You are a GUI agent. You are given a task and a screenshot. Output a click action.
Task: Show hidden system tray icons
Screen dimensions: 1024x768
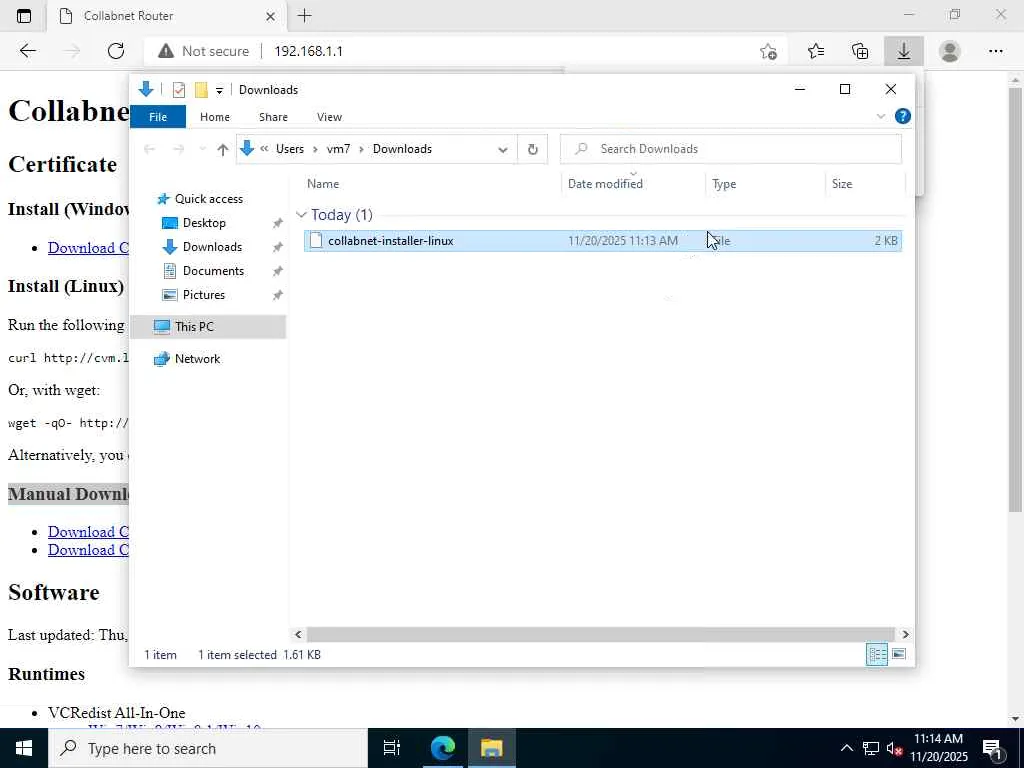pyautogui.click(x=846, y=748)
